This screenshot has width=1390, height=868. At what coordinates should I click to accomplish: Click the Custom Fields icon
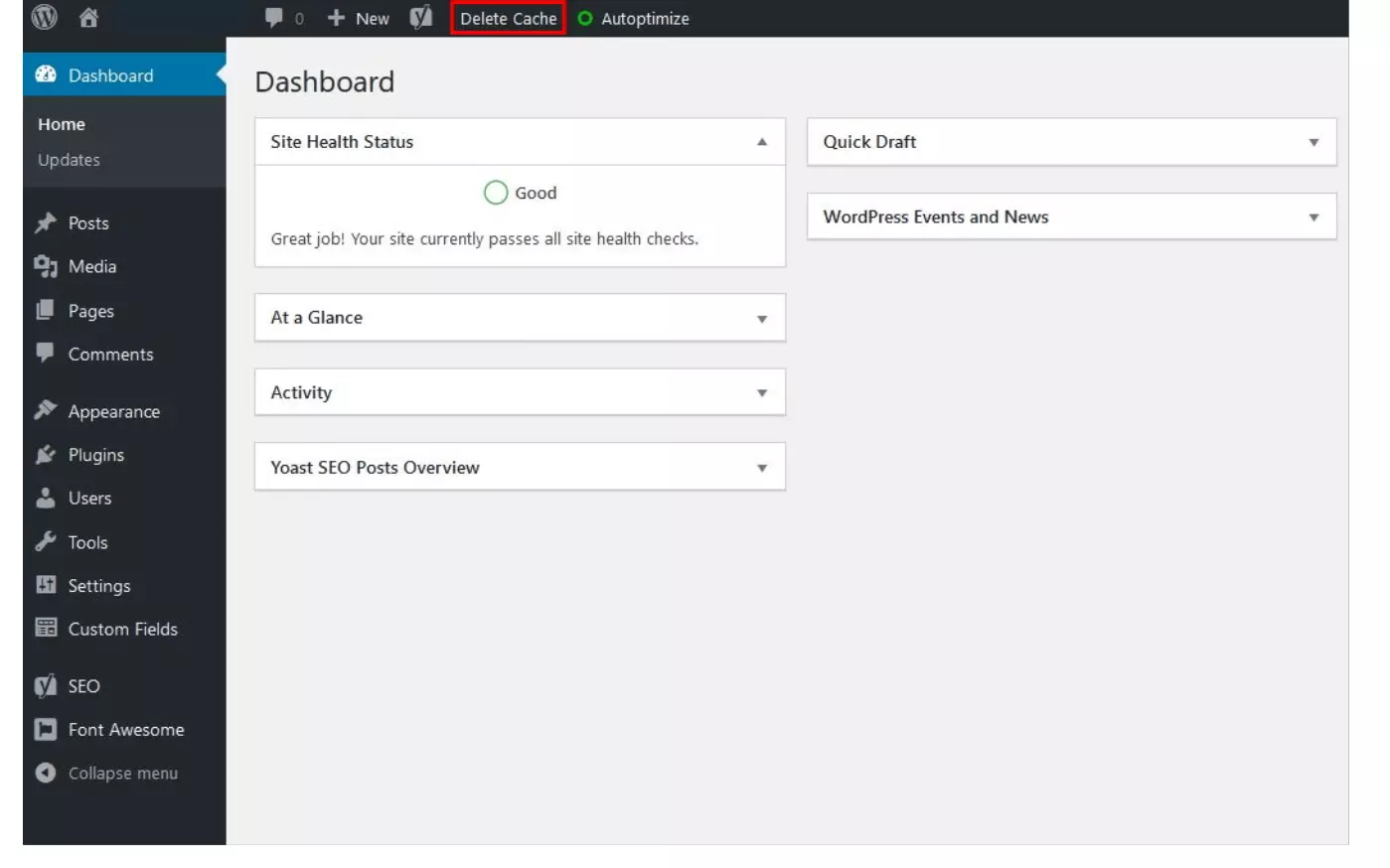click(46, 628)
